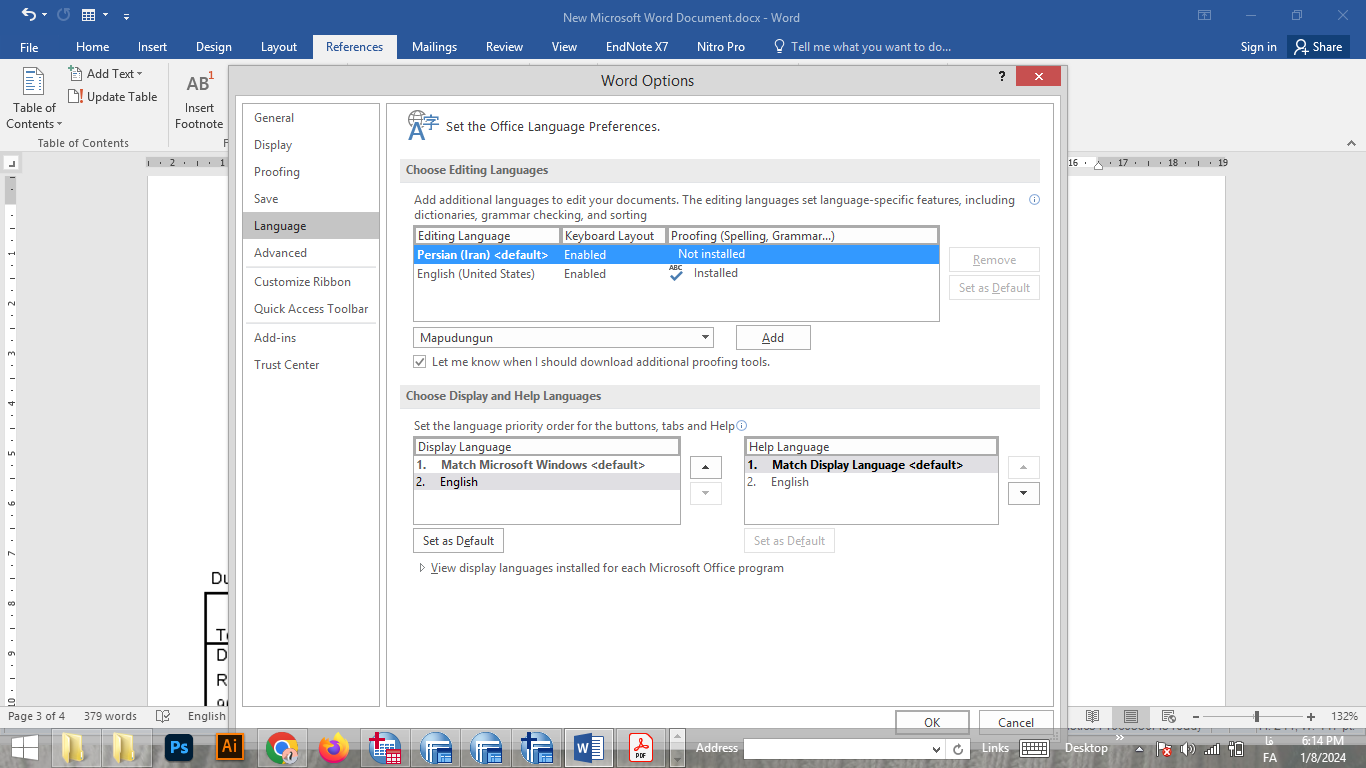Open the Add Text dropdown arrow
The width and height of the screenshot is (1366, 768).
point(139,74)
